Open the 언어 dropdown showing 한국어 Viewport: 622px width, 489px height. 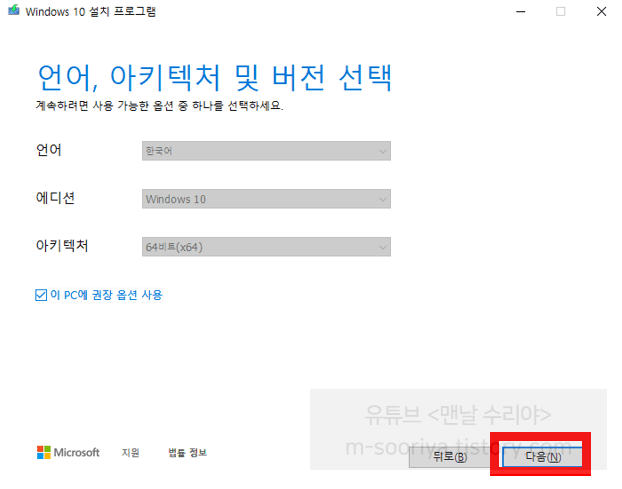pos(266,151)
